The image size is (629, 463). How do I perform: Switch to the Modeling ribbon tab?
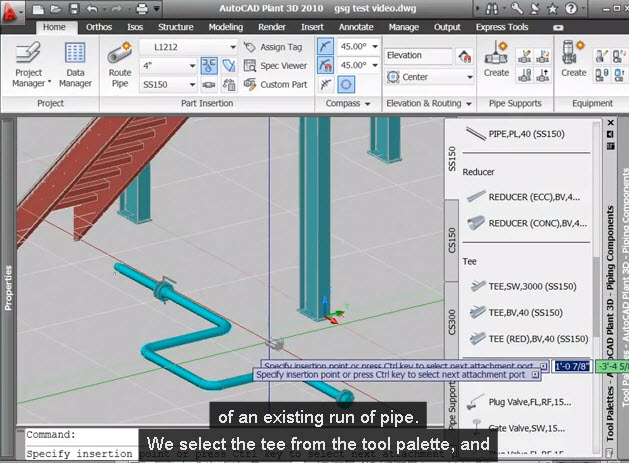tap(226, 27)
